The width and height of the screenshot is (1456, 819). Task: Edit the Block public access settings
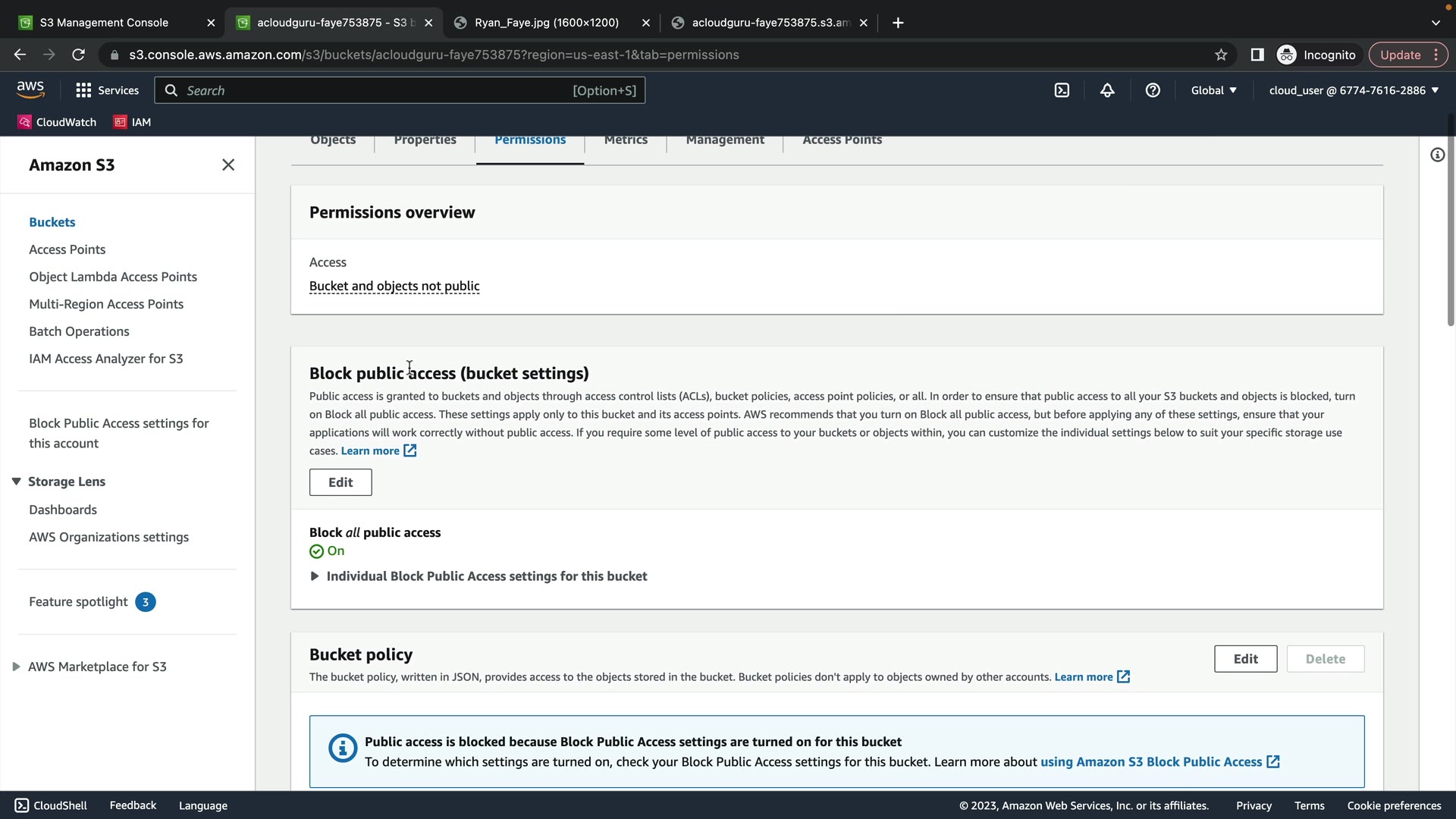[340, 482]
